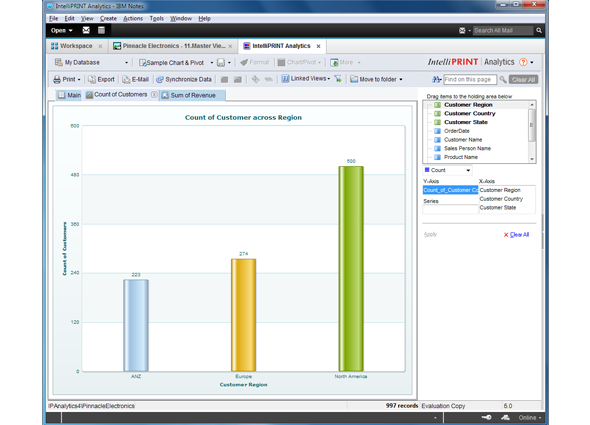Open the calendar icon in the black toolbar
The image size is (590, 425).
[x=101, y=30]
